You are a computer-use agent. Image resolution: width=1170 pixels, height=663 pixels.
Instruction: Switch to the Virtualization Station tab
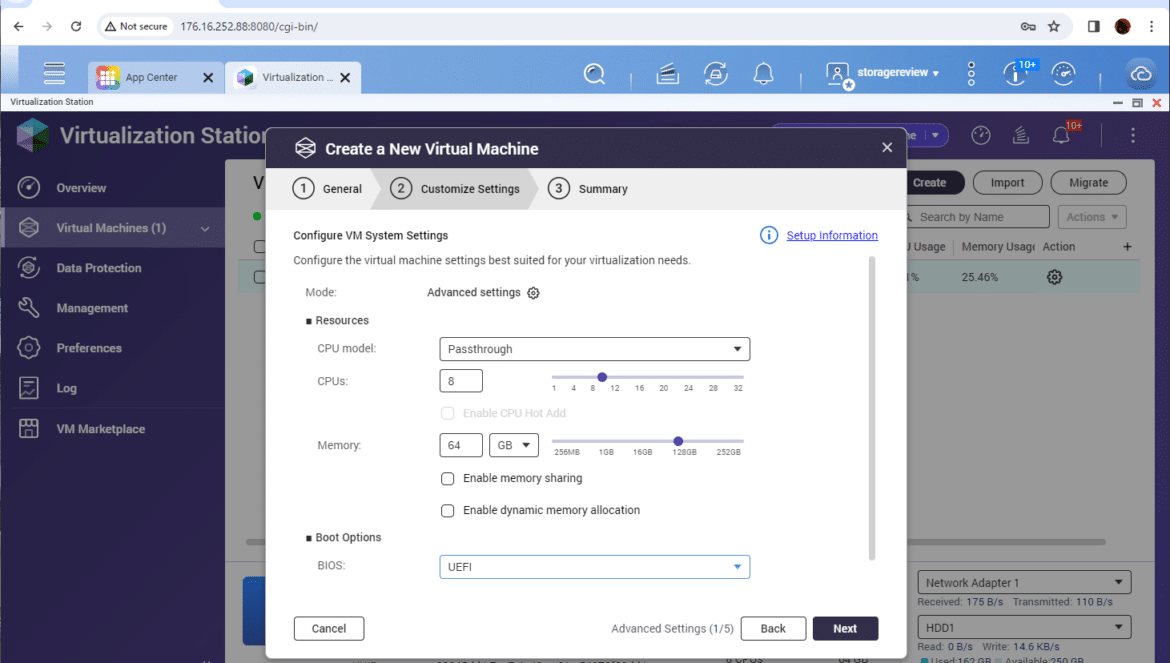coord(292,78)
